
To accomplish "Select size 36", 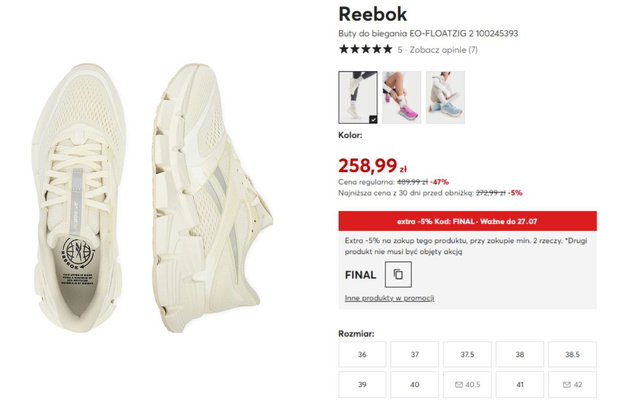I will pos(362,354).
